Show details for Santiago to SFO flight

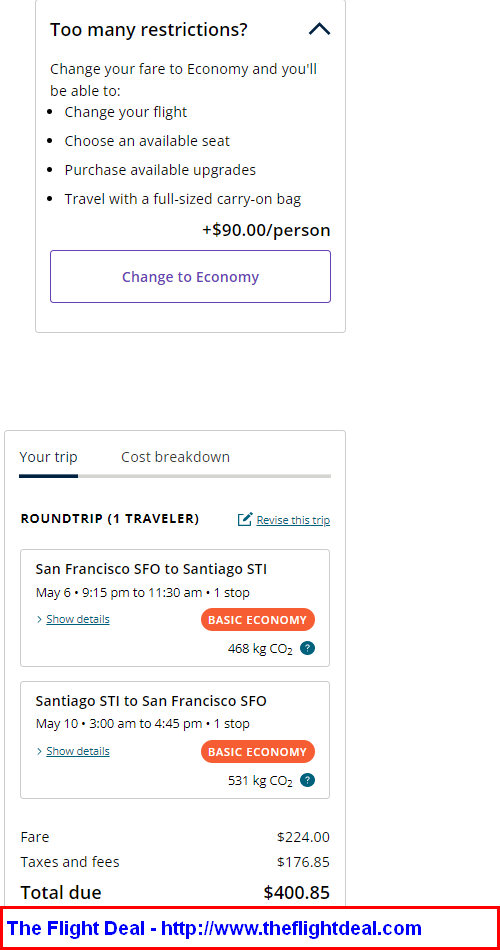78,751
